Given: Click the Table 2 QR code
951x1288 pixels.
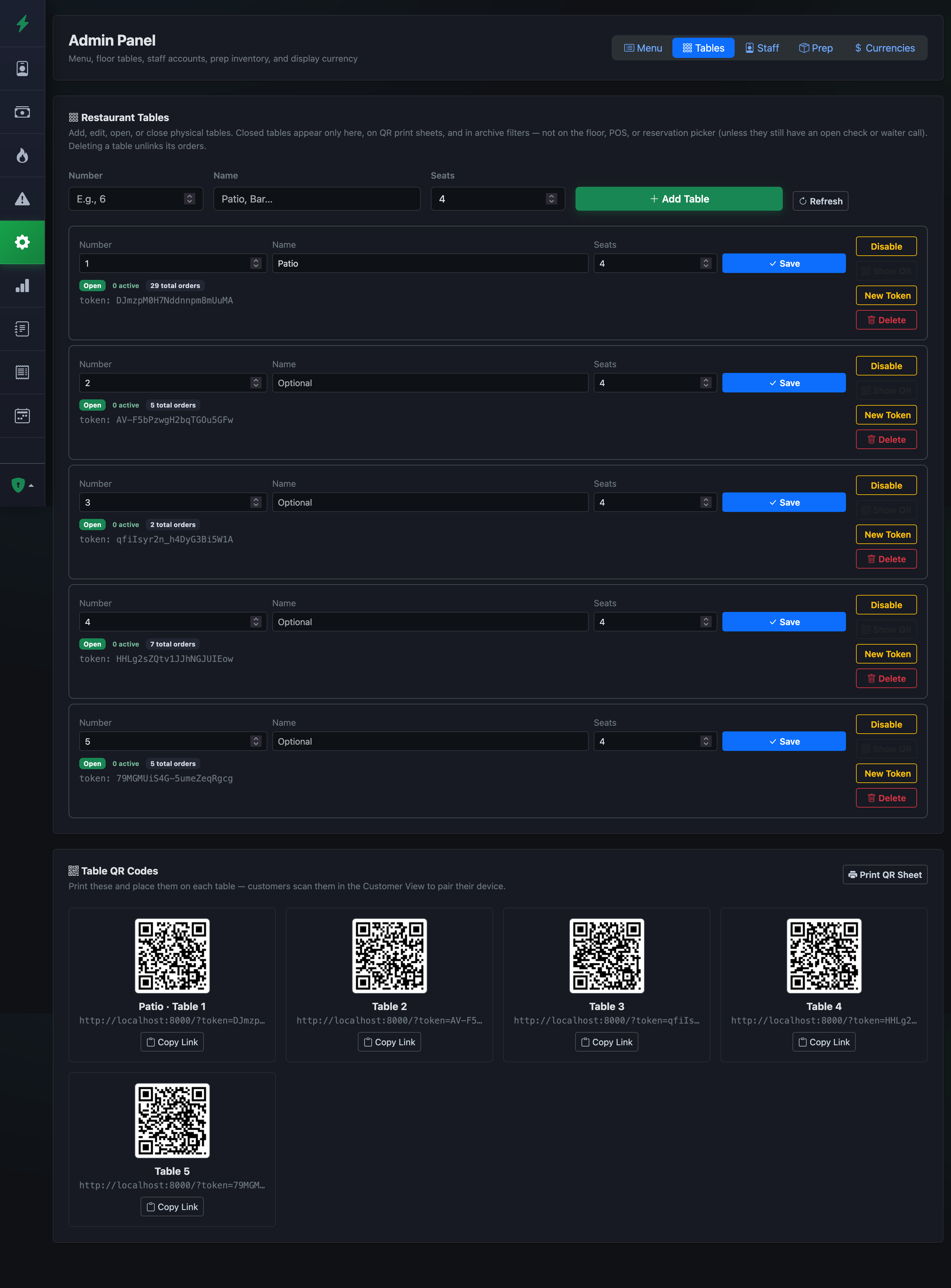Looking at the screenshot, I should [x=390, y=956].
